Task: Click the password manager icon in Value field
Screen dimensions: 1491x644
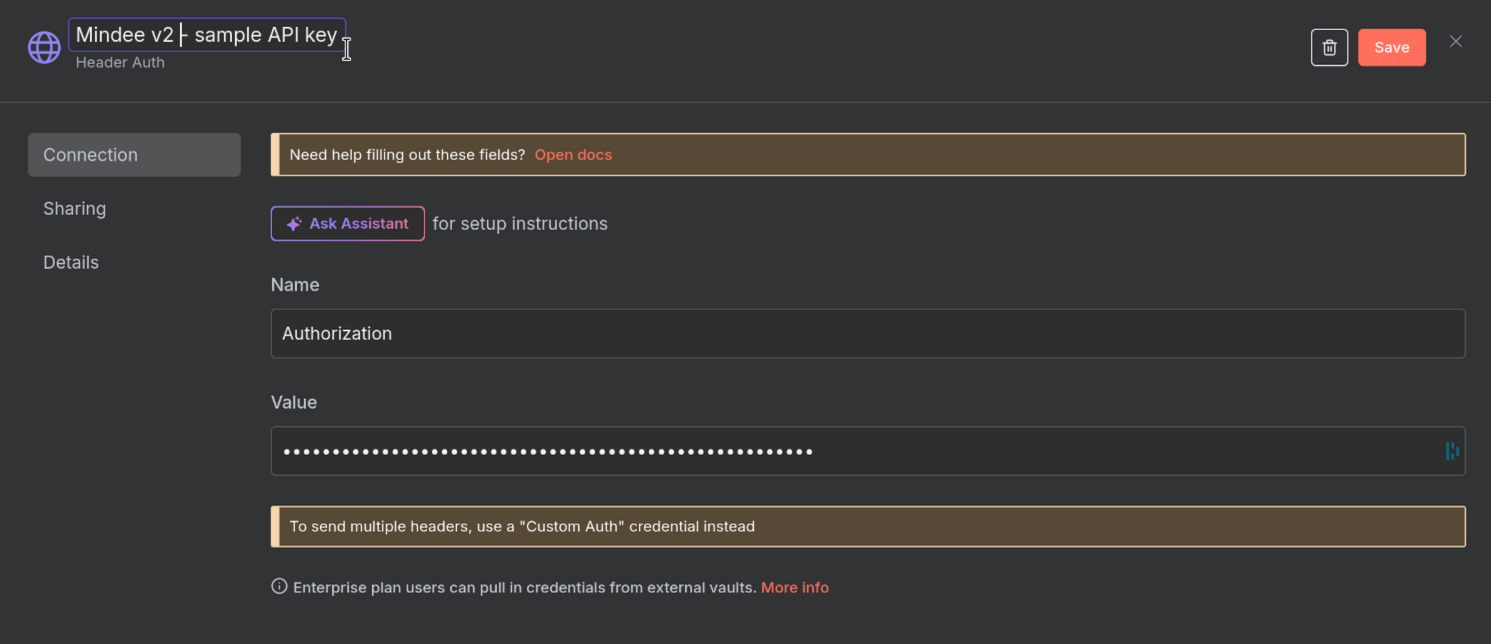Action: 1451,451
